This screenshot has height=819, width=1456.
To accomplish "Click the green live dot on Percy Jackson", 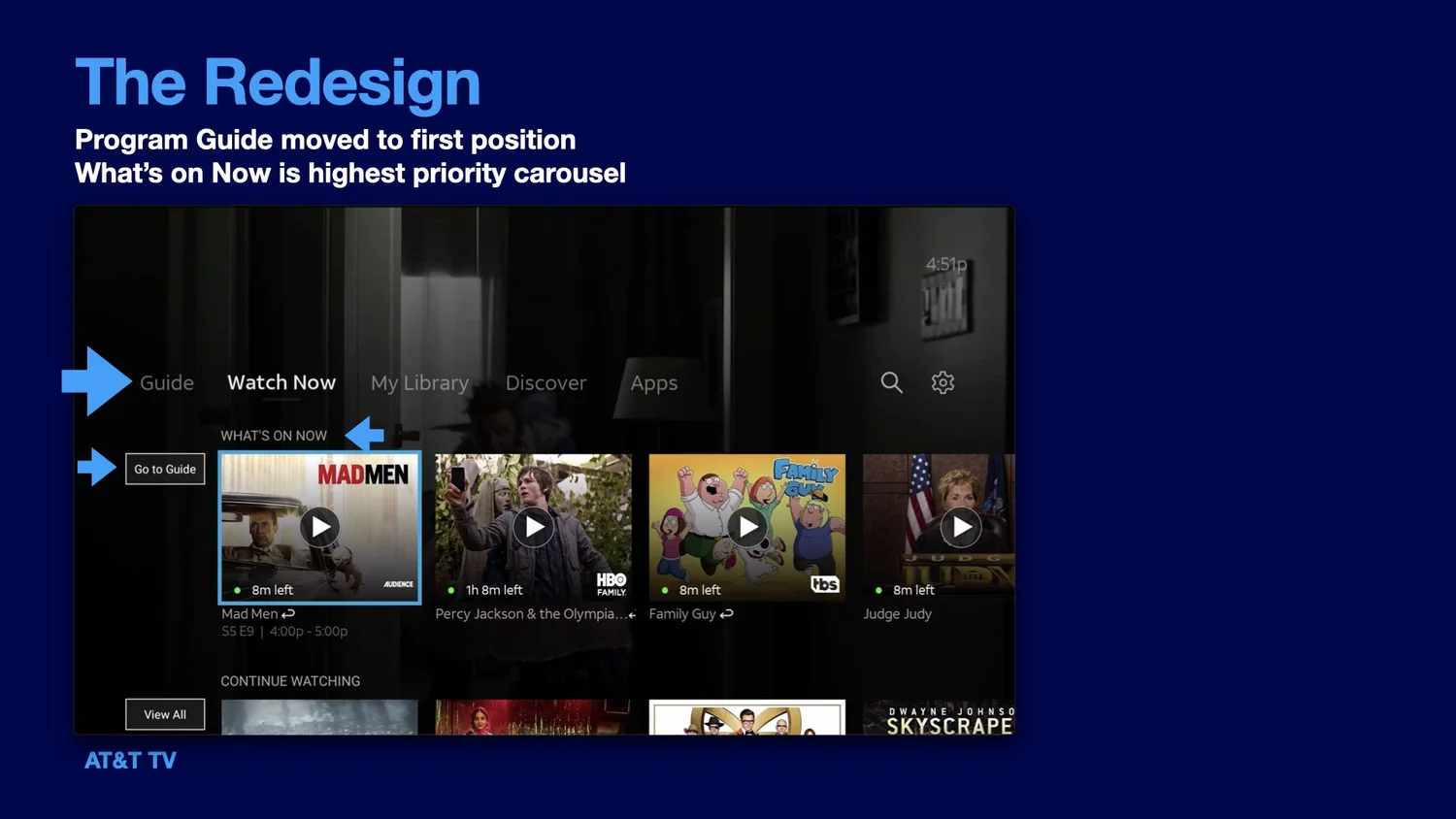I will pos(451,590).
